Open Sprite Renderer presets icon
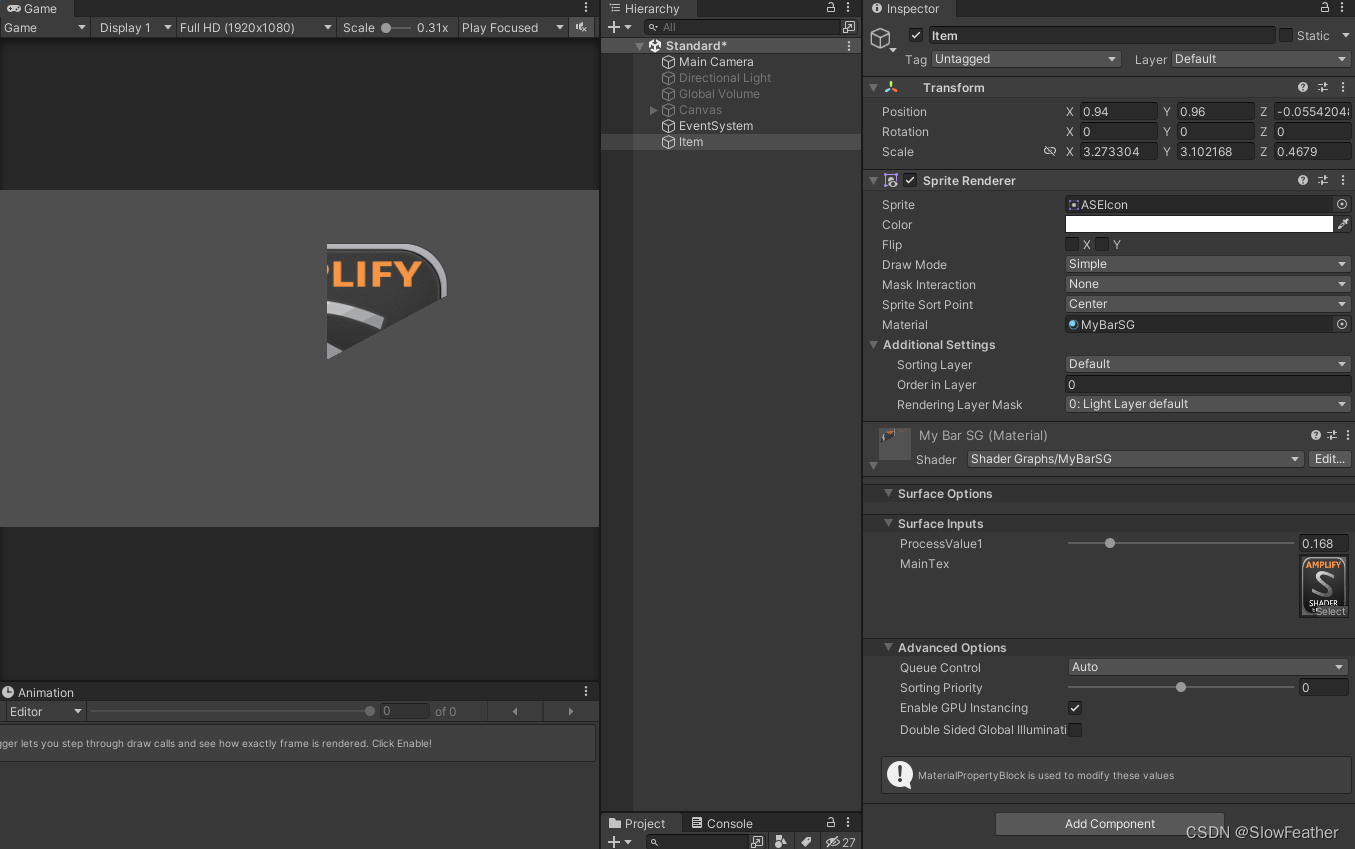This screenshot has width=1355, height=849. pos(1323,181)
